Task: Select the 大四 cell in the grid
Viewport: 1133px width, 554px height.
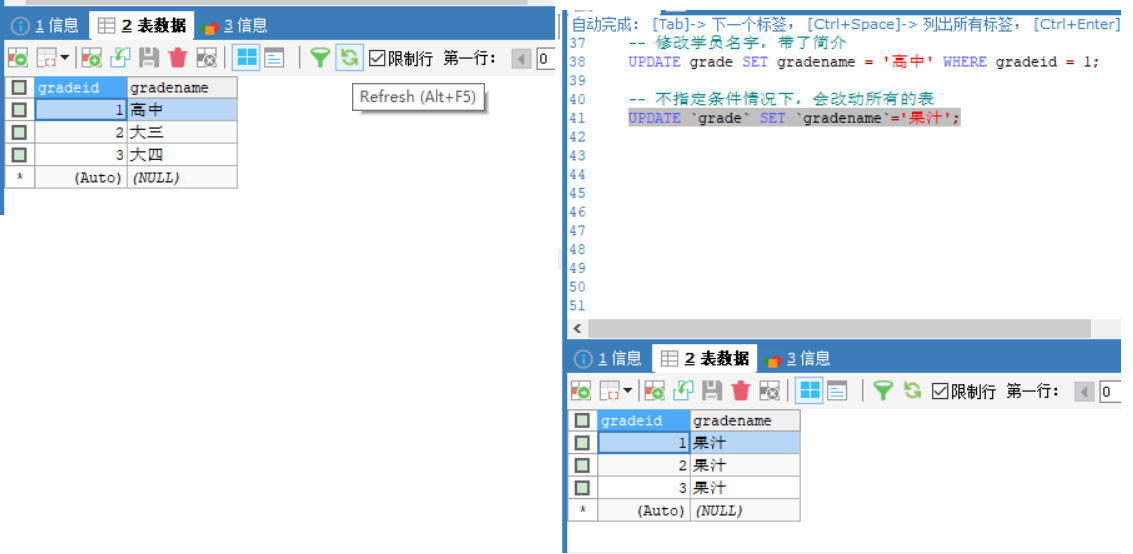Action: pyautogui.click(x=182, y=155)
